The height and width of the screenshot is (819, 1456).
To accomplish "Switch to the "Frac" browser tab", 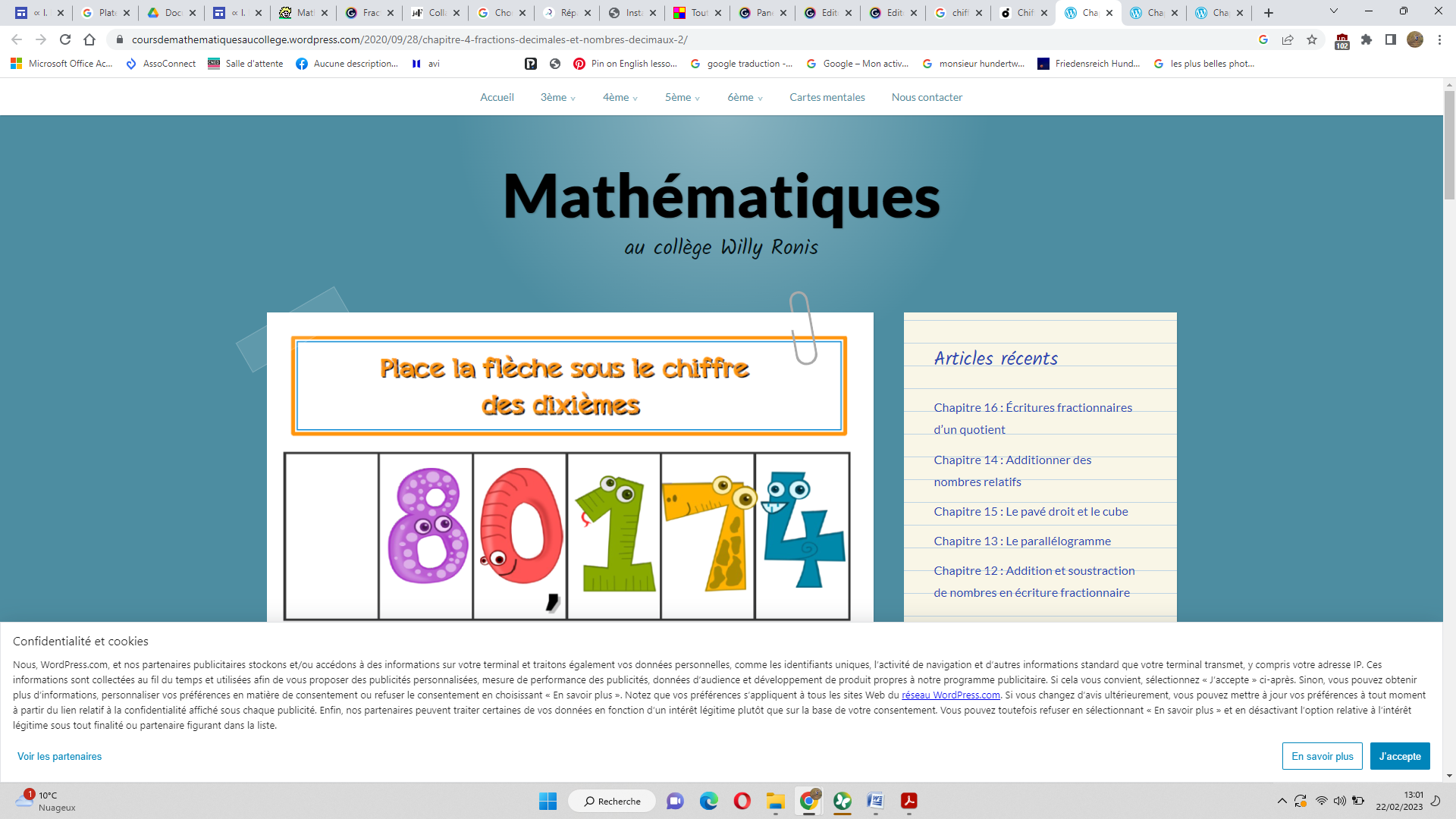I will [x=369, y=12].
